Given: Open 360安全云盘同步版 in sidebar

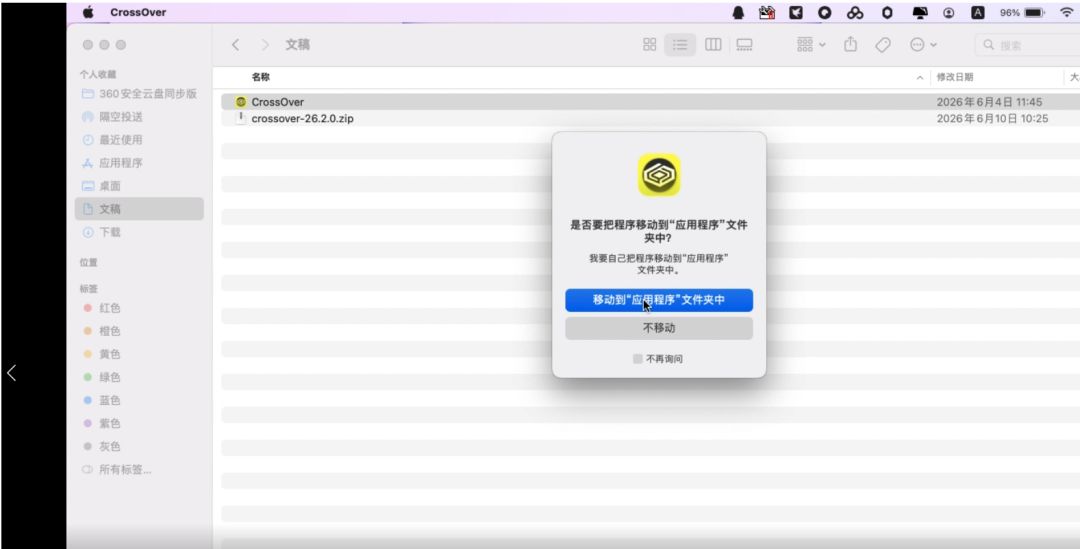Looking at the screenshot, I should pos(139,94).
